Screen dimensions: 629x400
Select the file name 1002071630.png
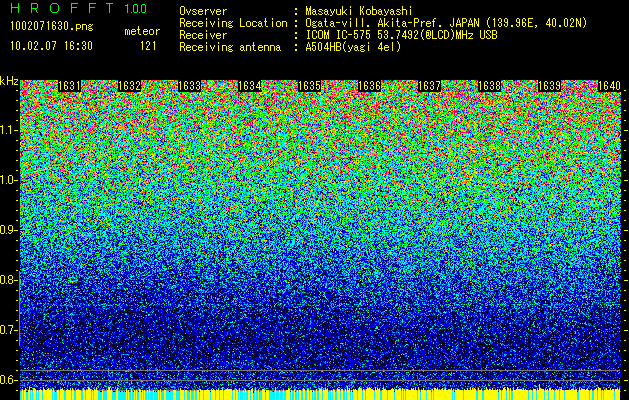point(52,27)
